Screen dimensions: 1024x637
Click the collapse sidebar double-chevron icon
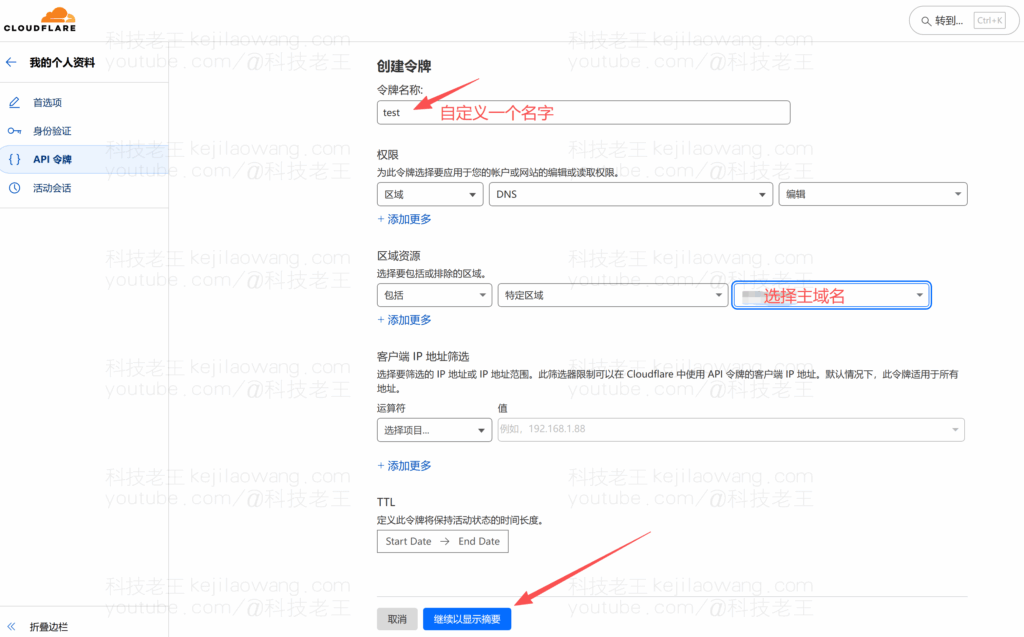12,625
